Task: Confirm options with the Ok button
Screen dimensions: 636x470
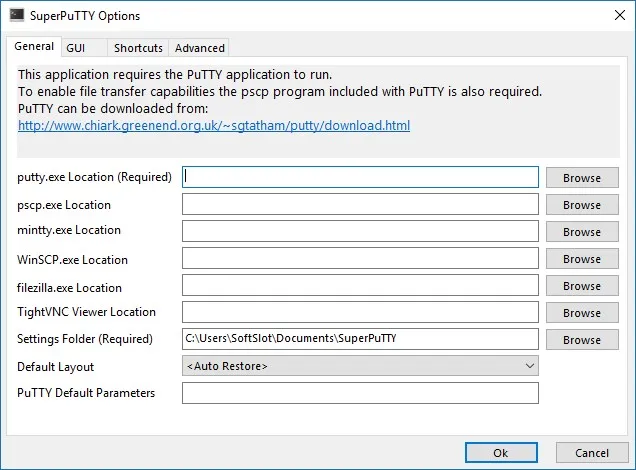Action: [x=501, y=453]
